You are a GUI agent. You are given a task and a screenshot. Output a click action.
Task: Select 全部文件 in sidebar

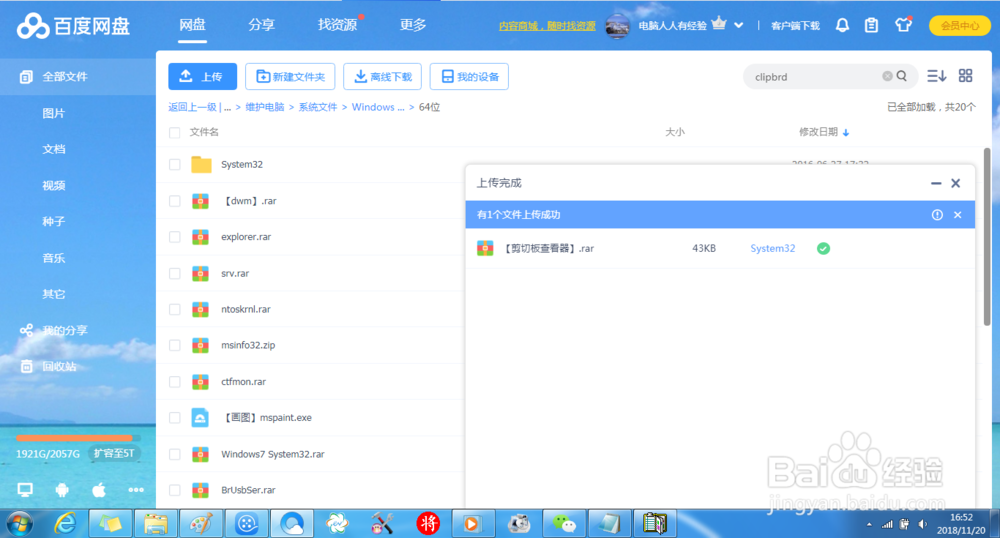tap(78, 76)
